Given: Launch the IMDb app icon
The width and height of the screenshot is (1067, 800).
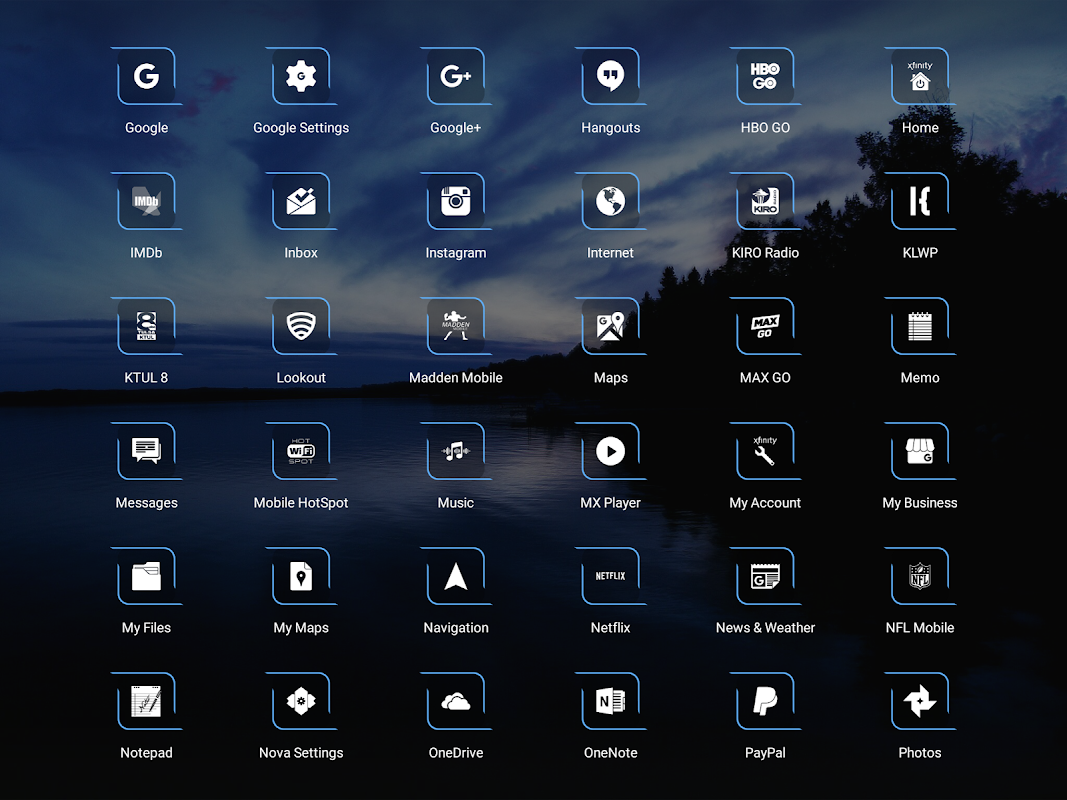Looking at the screenshot, I should pos(146,201).
